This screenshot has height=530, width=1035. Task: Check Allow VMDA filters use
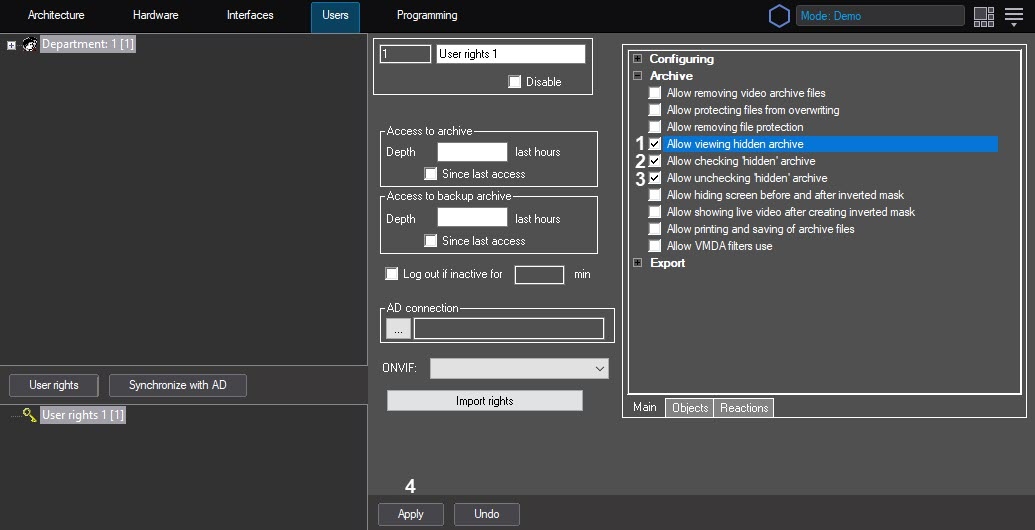[x=655, y=246]
